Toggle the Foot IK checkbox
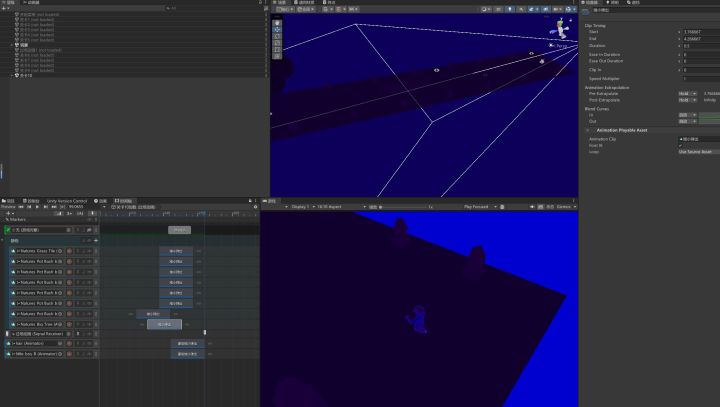This screenshot has width=720, height=407. 681,146
